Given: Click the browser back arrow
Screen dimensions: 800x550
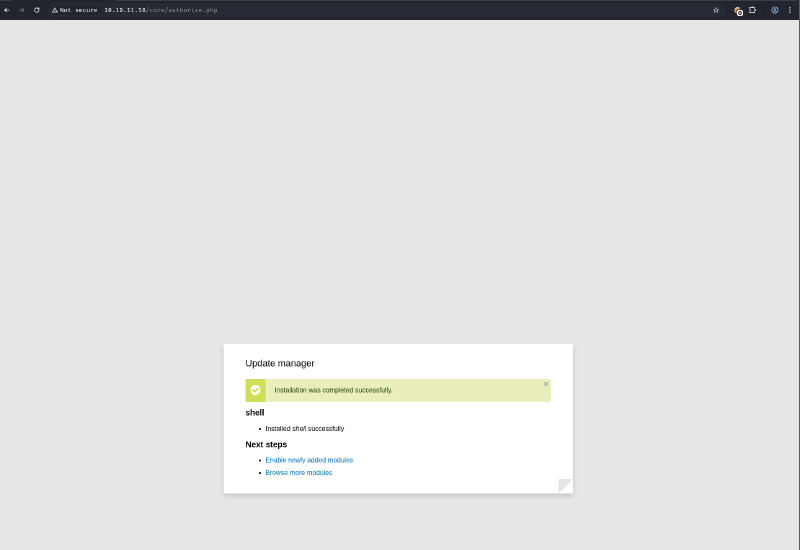Looking at the screenshot, I should (x=7, y=10).
